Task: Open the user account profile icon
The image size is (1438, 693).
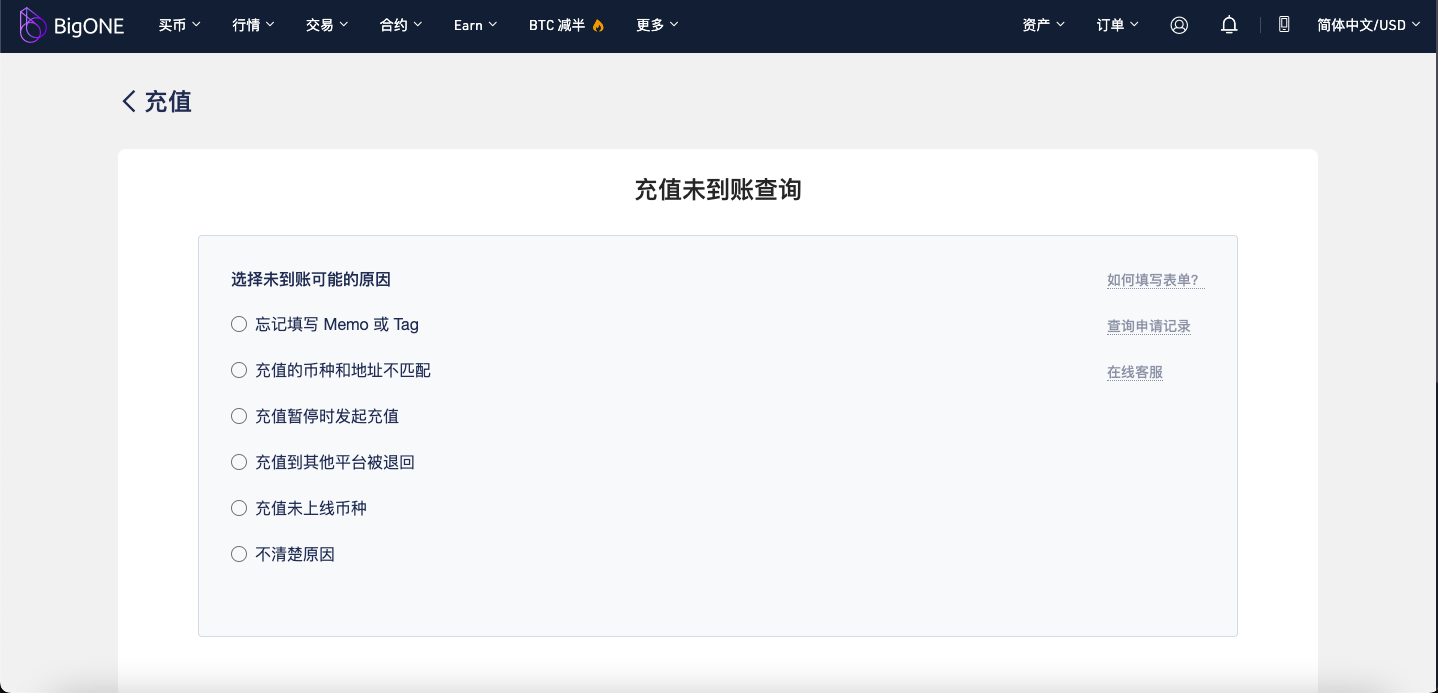Action: click(1179, 25)
